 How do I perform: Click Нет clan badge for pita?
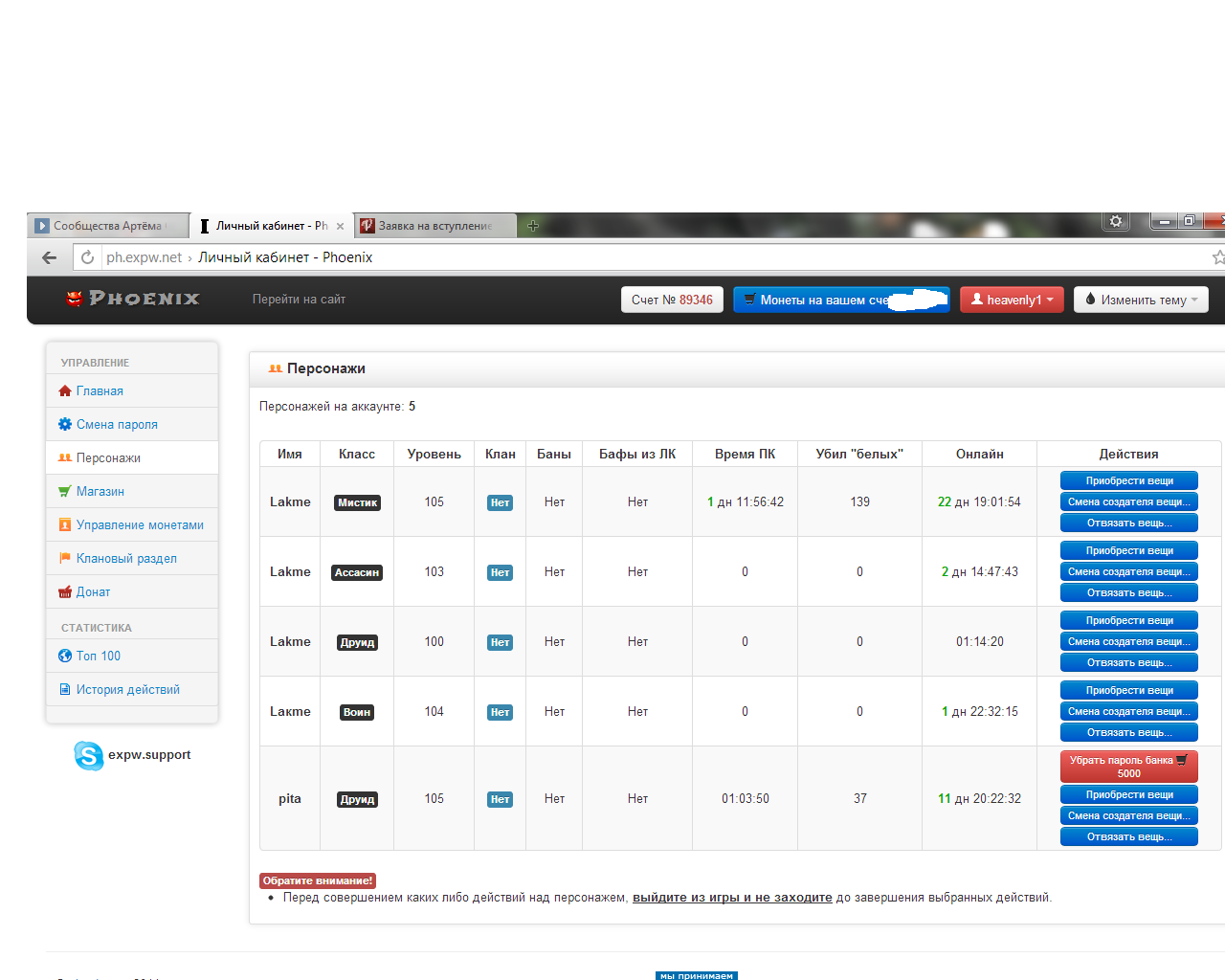coord(501,799)
